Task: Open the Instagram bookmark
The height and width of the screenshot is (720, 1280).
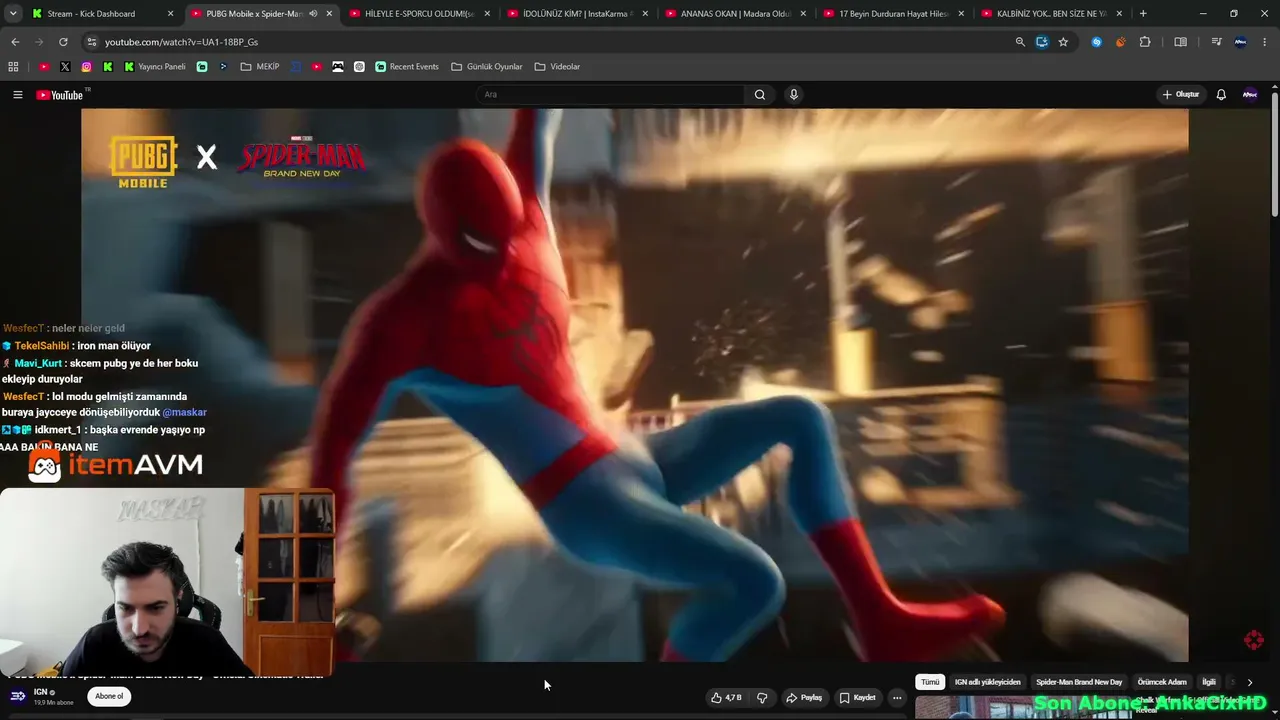Action: click(x=87, y=67)
